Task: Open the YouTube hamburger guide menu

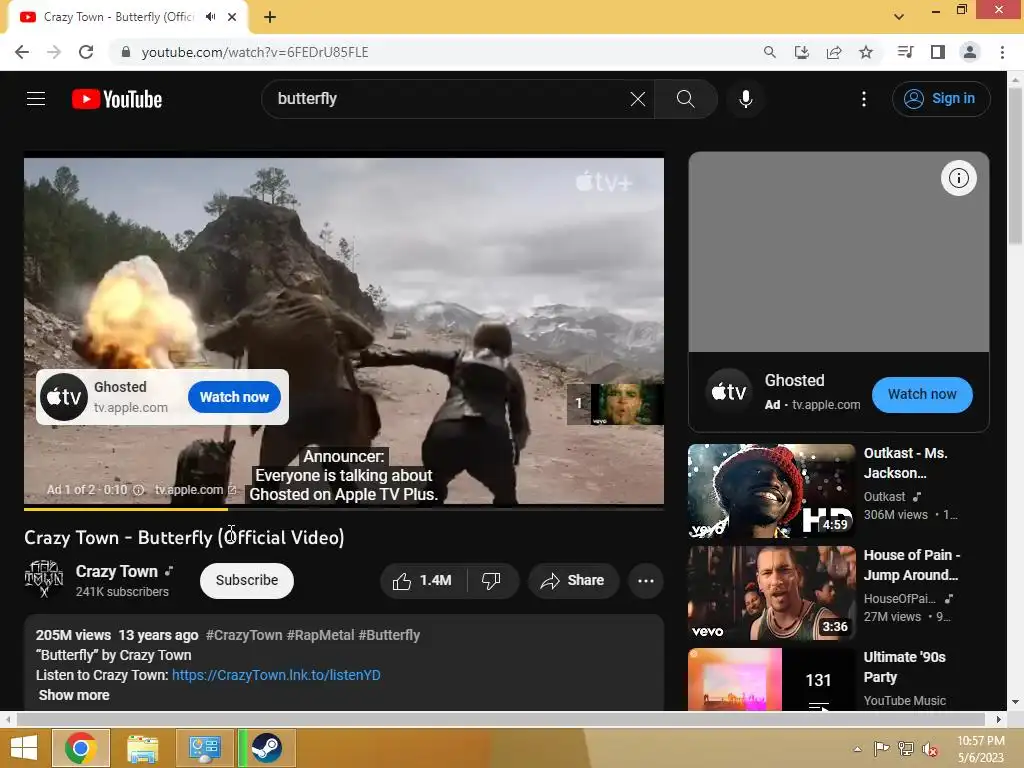Action: (x=36, y=99)
